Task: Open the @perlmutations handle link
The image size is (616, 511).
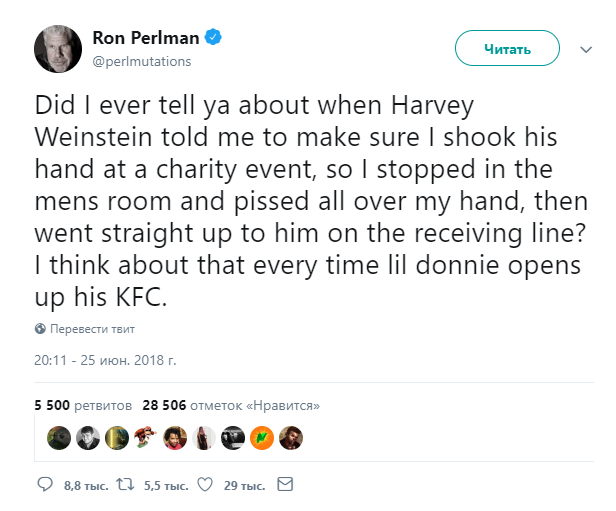Action: (x=142, y=61)
